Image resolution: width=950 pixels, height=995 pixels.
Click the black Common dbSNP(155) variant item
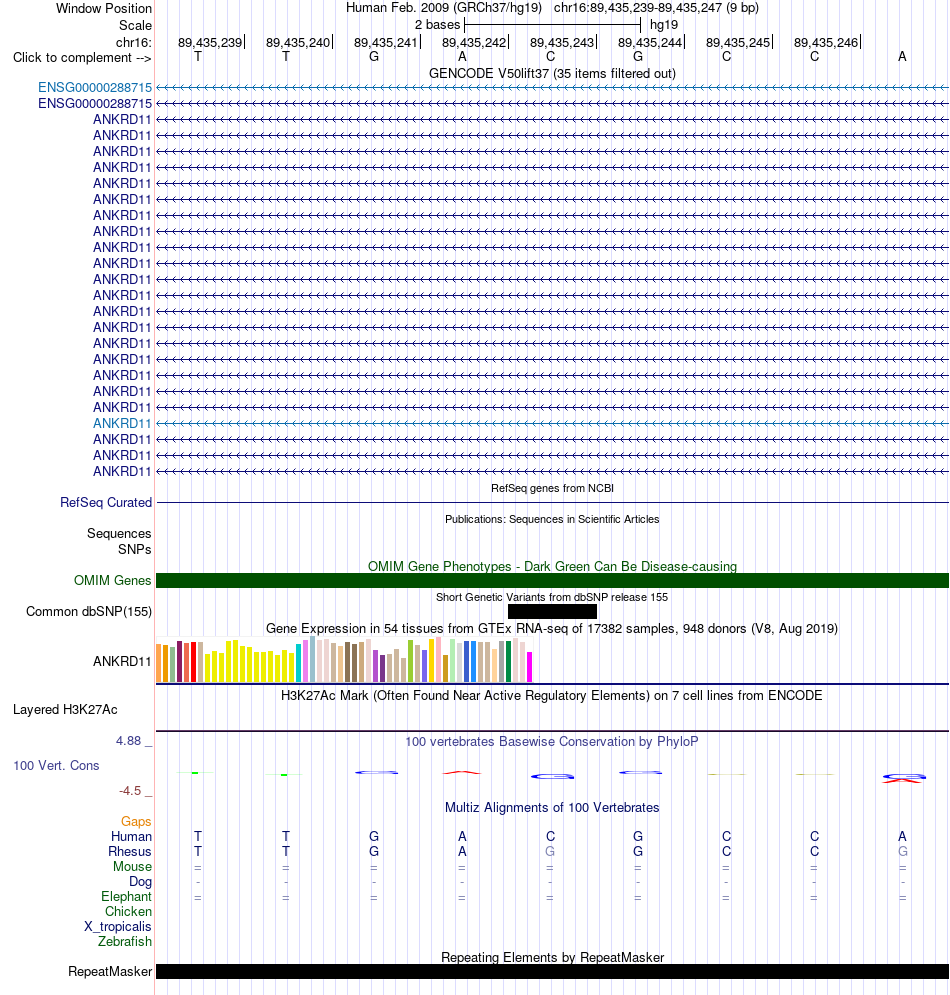[552, 611]
